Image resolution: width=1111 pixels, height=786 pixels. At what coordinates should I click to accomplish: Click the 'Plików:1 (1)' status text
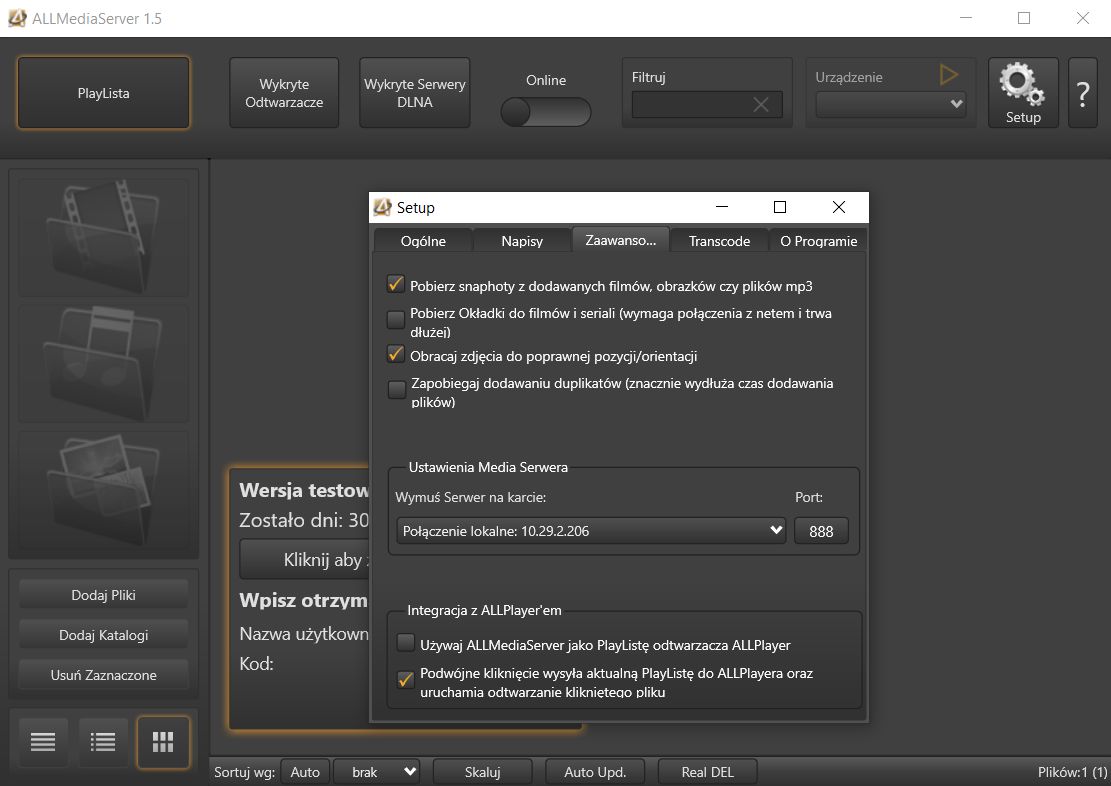(1072, 772)
